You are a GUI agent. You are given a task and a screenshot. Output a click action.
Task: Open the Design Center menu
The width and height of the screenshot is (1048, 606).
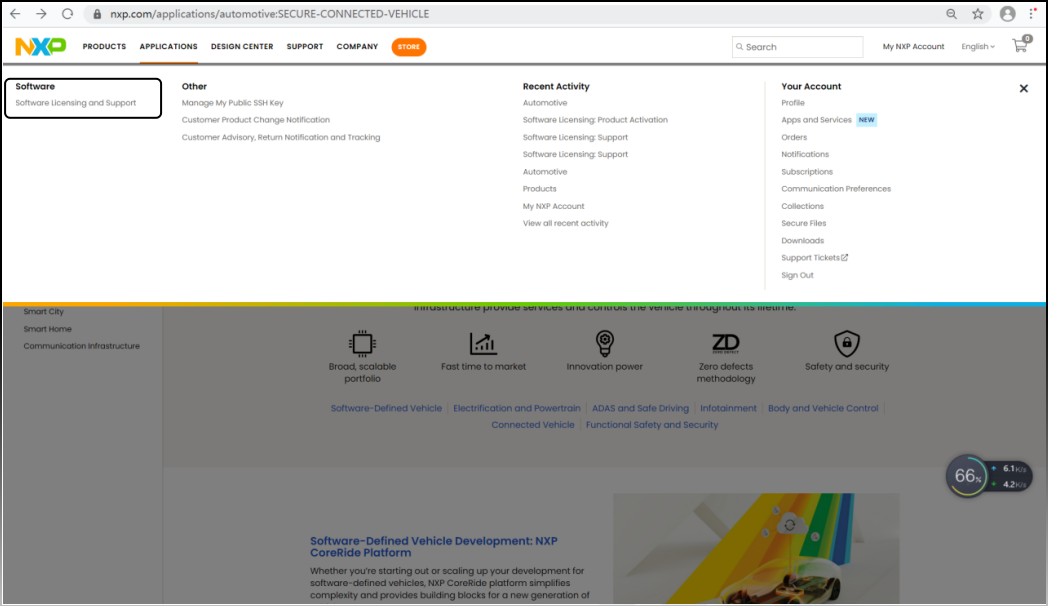coord(241,47)
